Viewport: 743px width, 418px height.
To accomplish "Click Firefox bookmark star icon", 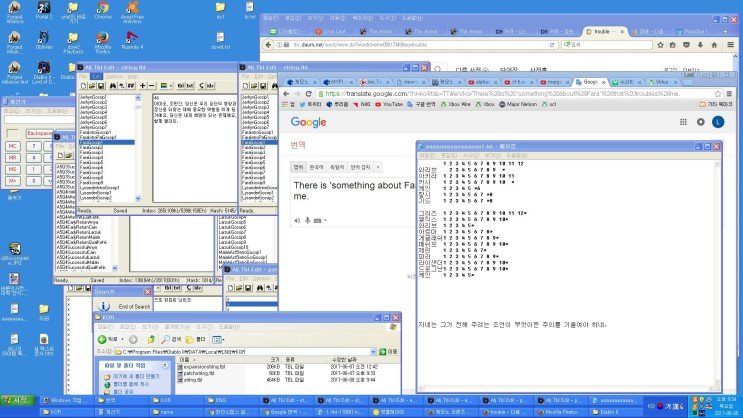I will [x=660, y=45].
